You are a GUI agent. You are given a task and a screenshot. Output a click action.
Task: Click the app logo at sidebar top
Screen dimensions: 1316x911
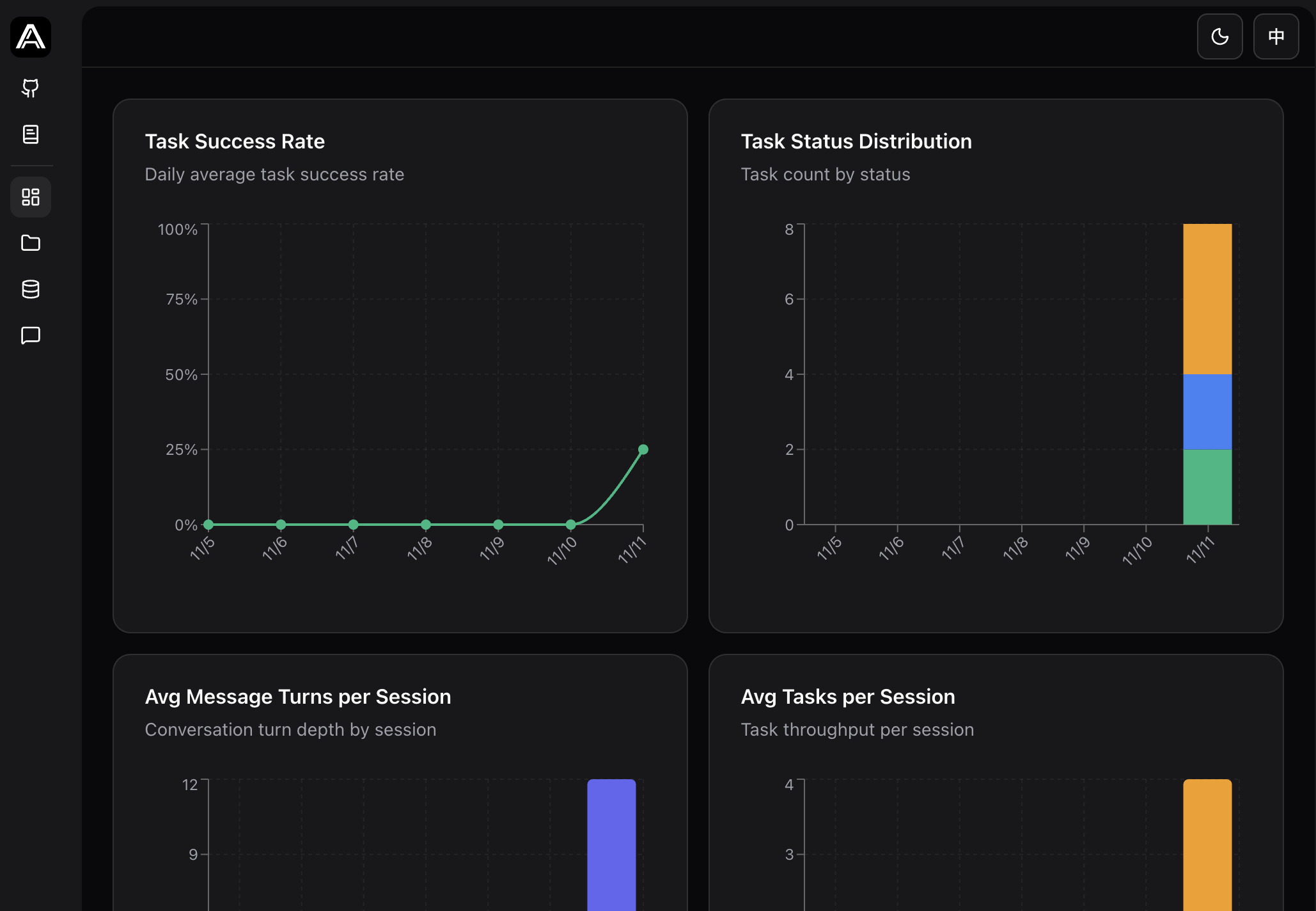point(31,38)
